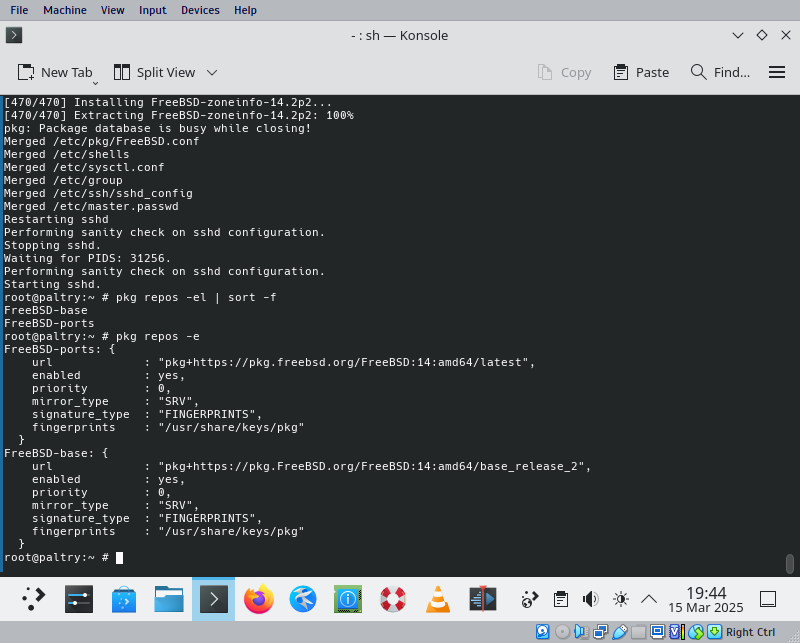
Task: Click the 'pkg repos -el | sort -f' command text
Action: pyautogui.click(x=196, y=297)
